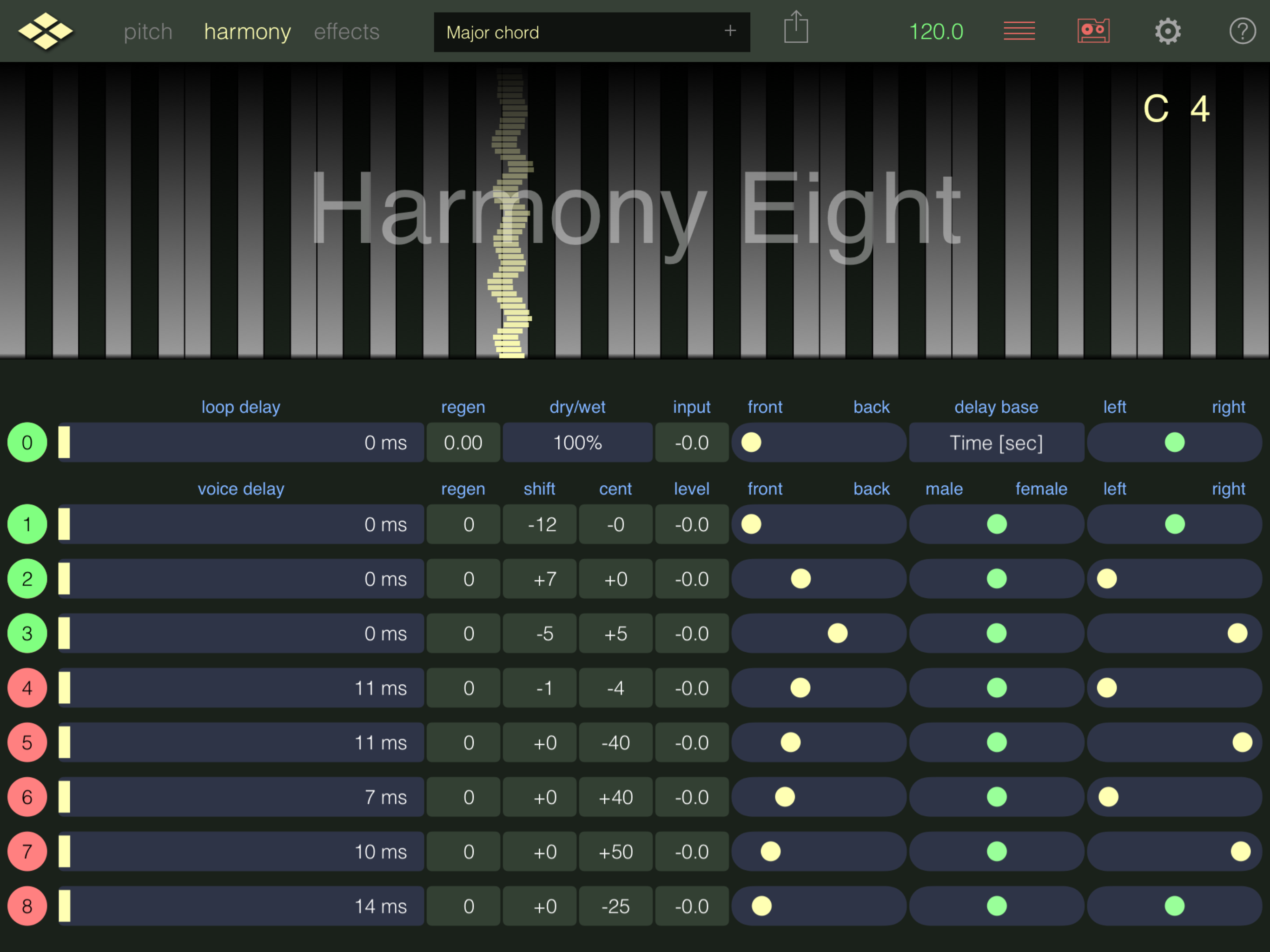
Task: Disable voice 3 green circle button
Action: click(27, 633)
